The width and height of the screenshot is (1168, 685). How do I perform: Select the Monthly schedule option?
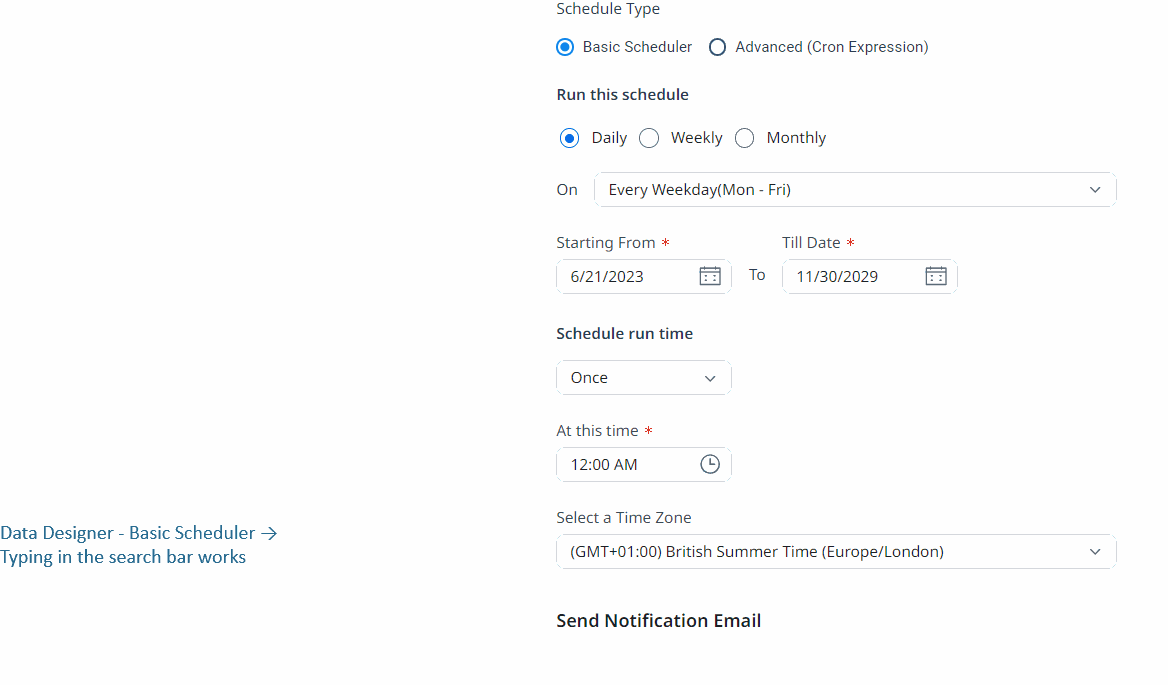tap(744, 138)
